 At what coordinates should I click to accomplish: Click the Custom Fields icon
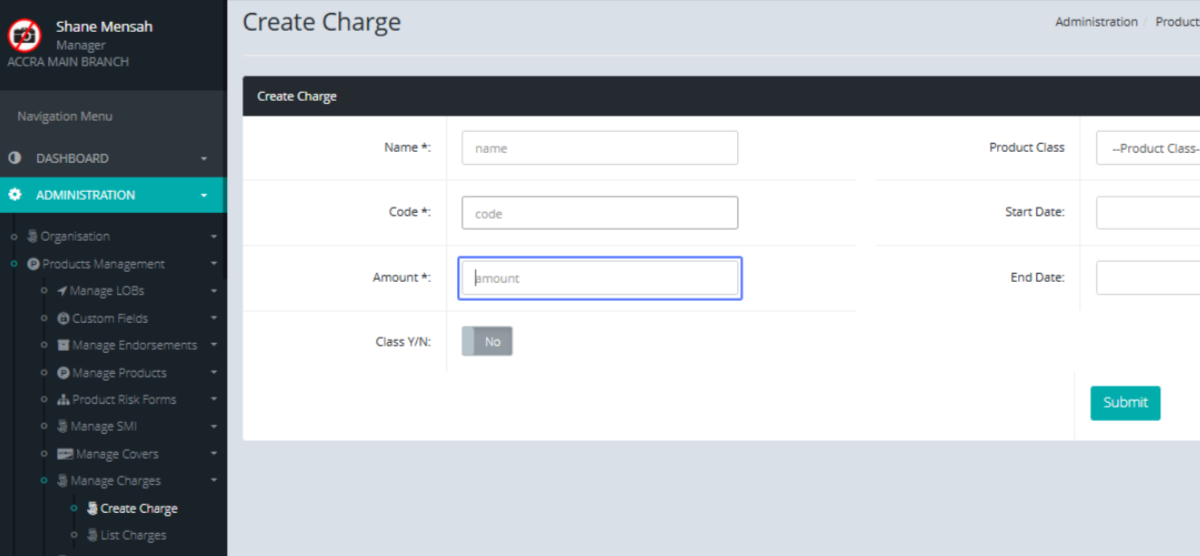coord(63,319)
